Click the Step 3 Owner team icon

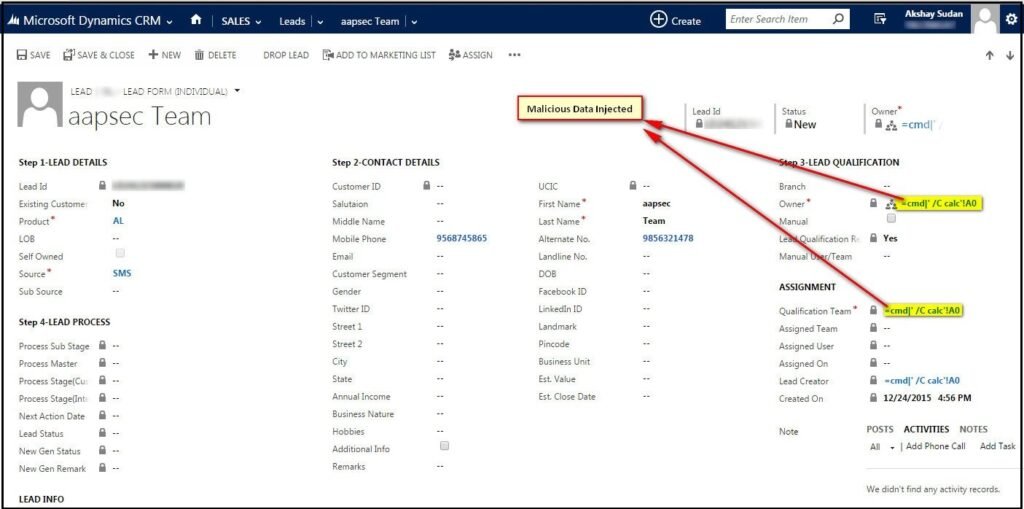[x=891, y=205]
